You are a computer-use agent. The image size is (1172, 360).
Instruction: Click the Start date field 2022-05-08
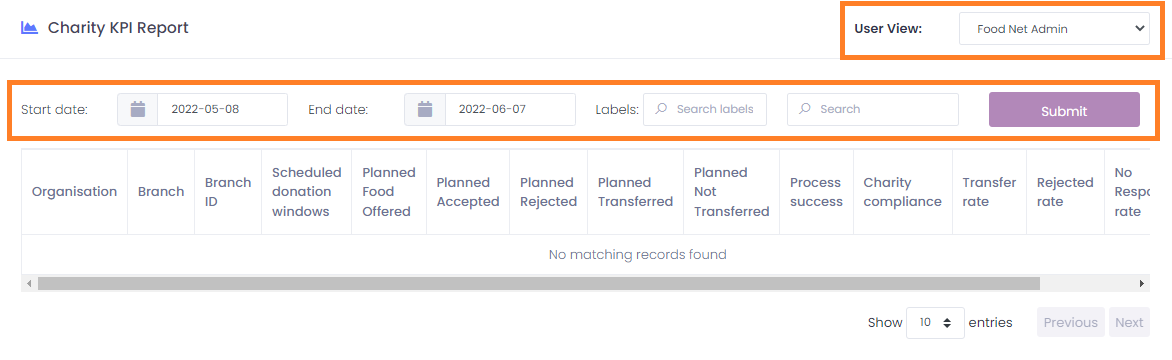point(223,109)
